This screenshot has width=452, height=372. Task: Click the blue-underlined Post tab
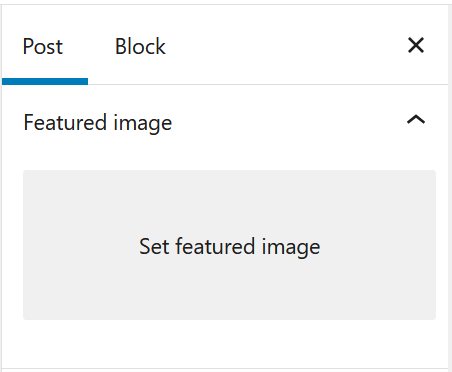(45, 46)
